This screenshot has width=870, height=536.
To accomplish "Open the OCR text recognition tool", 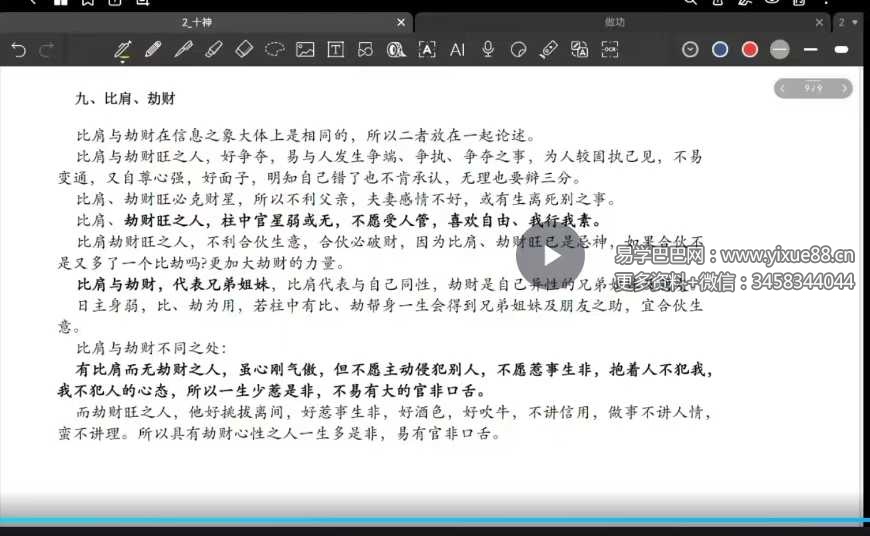I will (x=610, y=49).
